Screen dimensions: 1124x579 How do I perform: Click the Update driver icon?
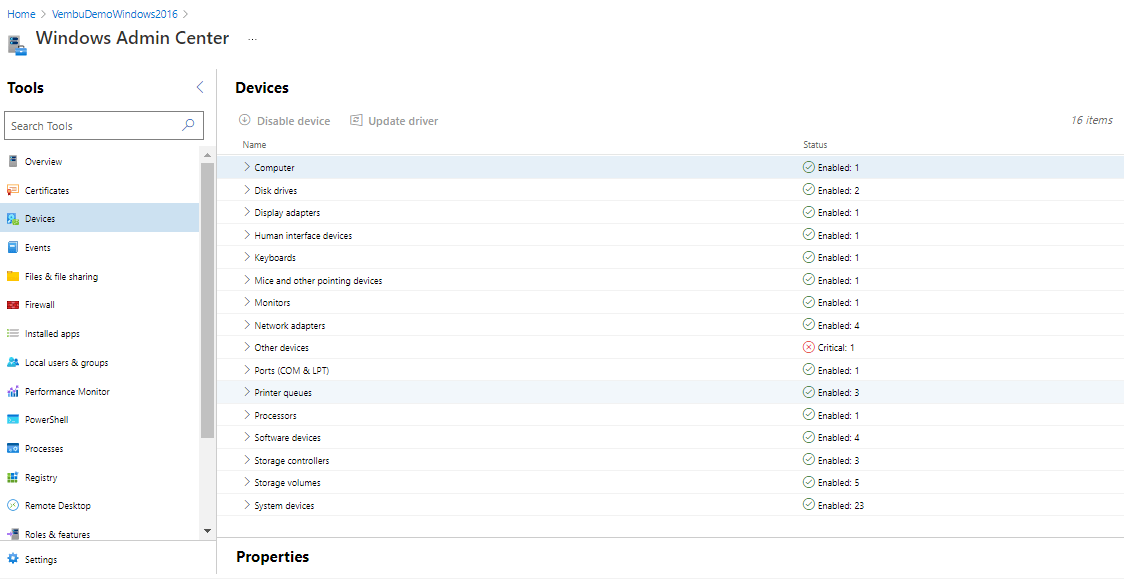(356, 120)
